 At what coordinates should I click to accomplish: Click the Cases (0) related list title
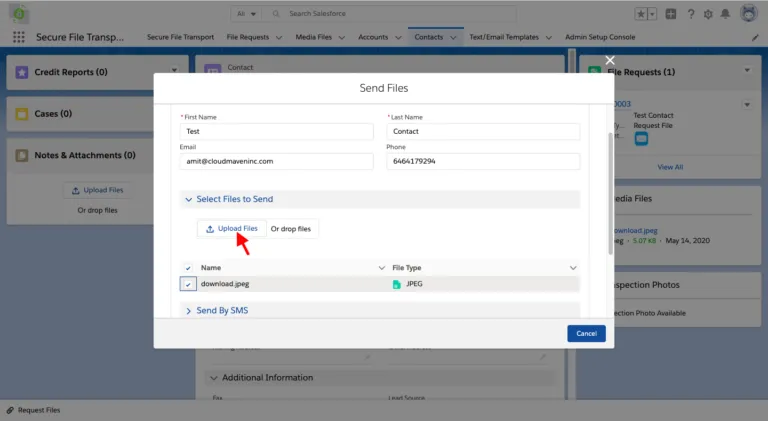pyautogui.click(x=53, y=114)
